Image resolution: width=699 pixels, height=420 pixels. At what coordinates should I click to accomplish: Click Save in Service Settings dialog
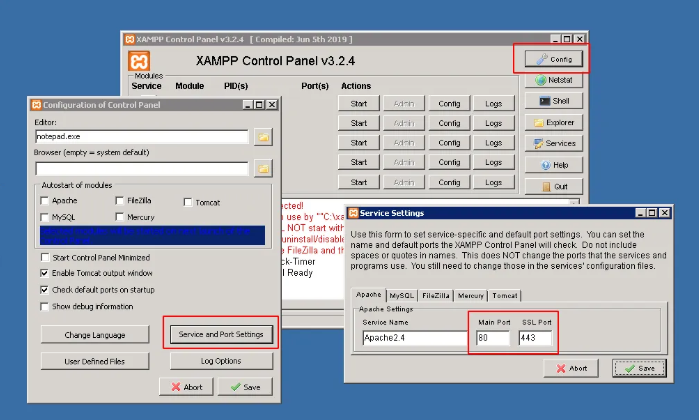coord(639,368)
